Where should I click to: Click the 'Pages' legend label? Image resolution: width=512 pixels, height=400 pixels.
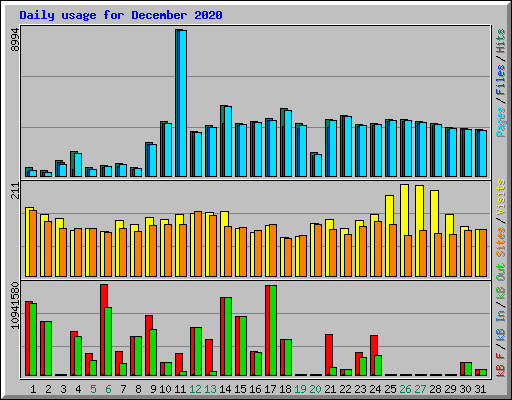[x=500, y=122]
